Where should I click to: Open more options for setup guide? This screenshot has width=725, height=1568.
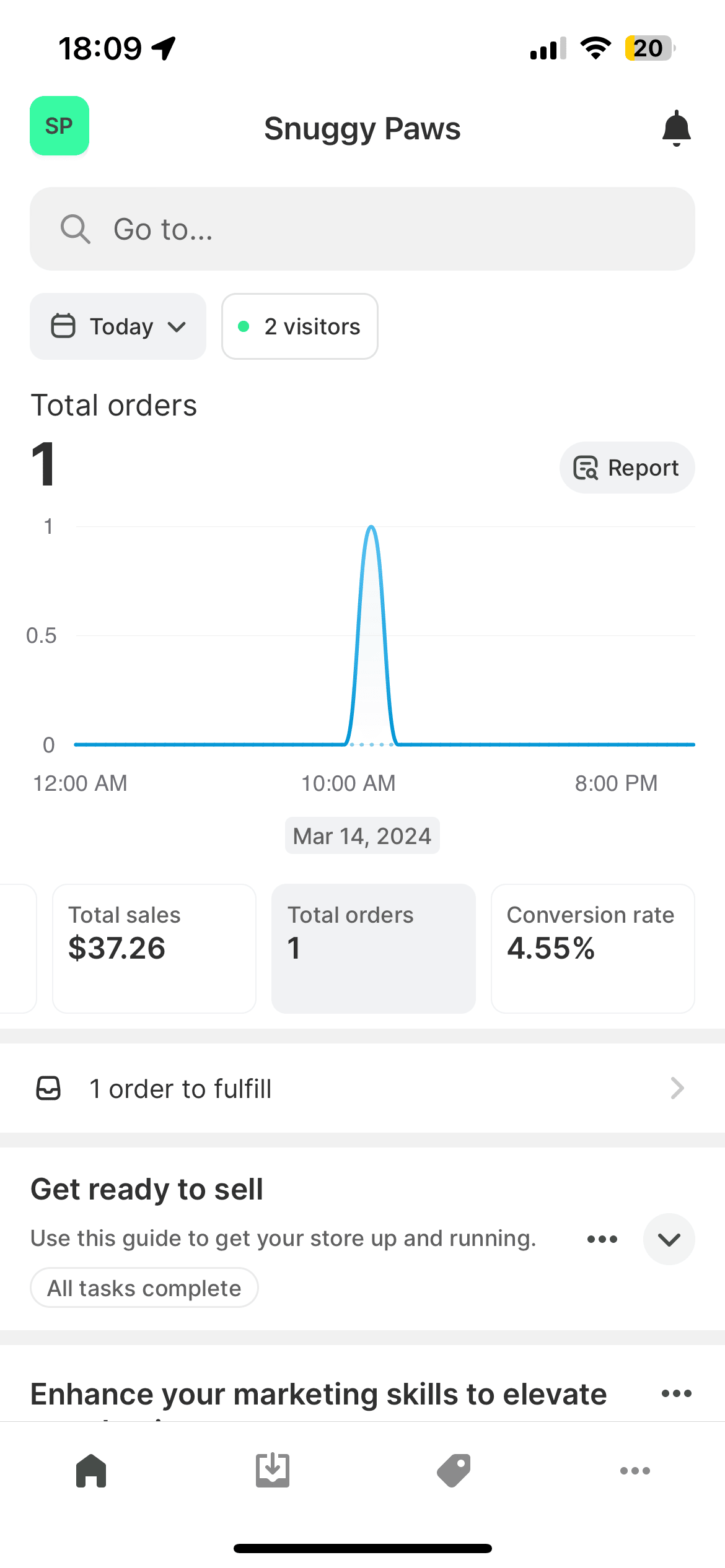(x=602, y=1239)
